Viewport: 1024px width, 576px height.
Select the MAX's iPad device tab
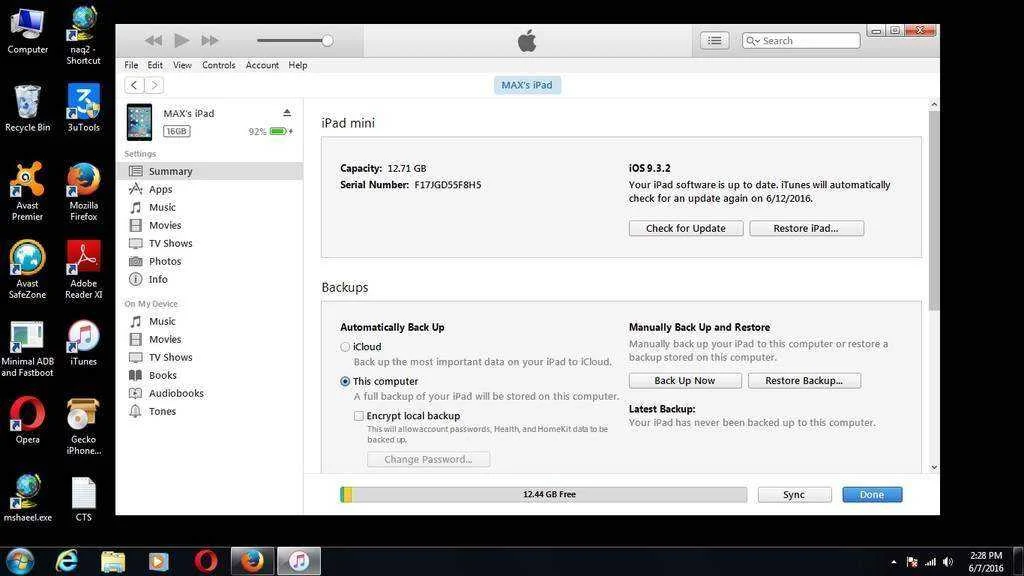[x=527, y=85]
